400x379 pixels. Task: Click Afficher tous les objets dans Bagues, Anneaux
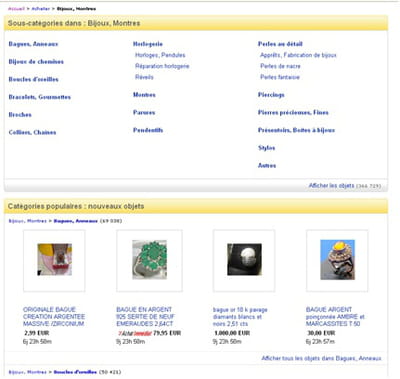[321, 358]
